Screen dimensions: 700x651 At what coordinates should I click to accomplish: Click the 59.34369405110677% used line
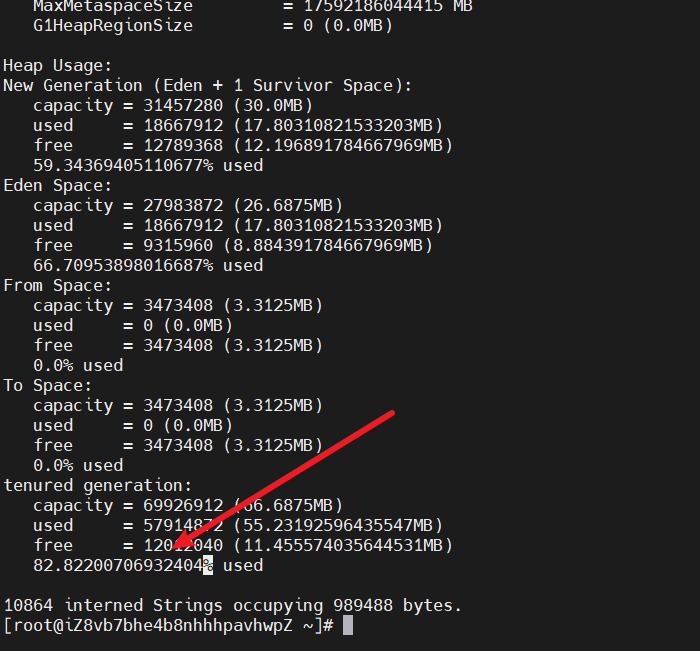148,165
